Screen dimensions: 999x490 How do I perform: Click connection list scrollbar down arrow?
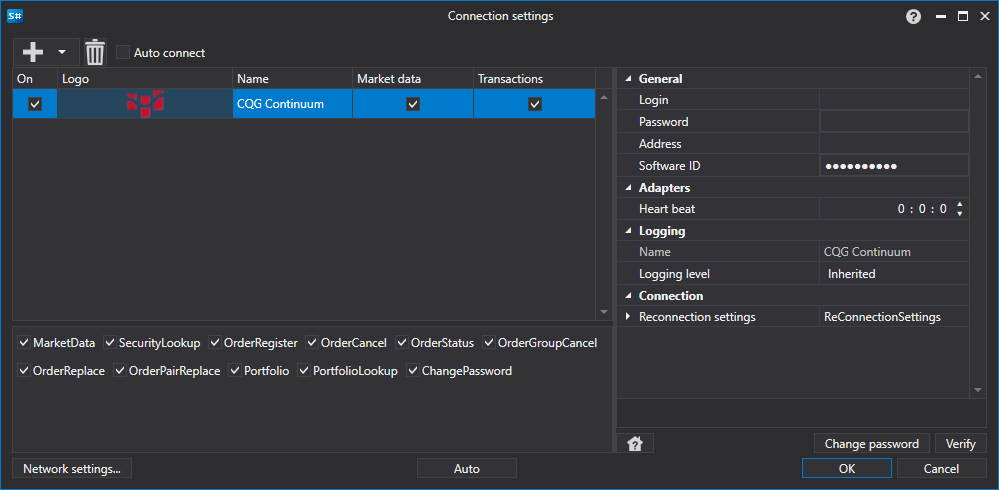tap(604, 312)
